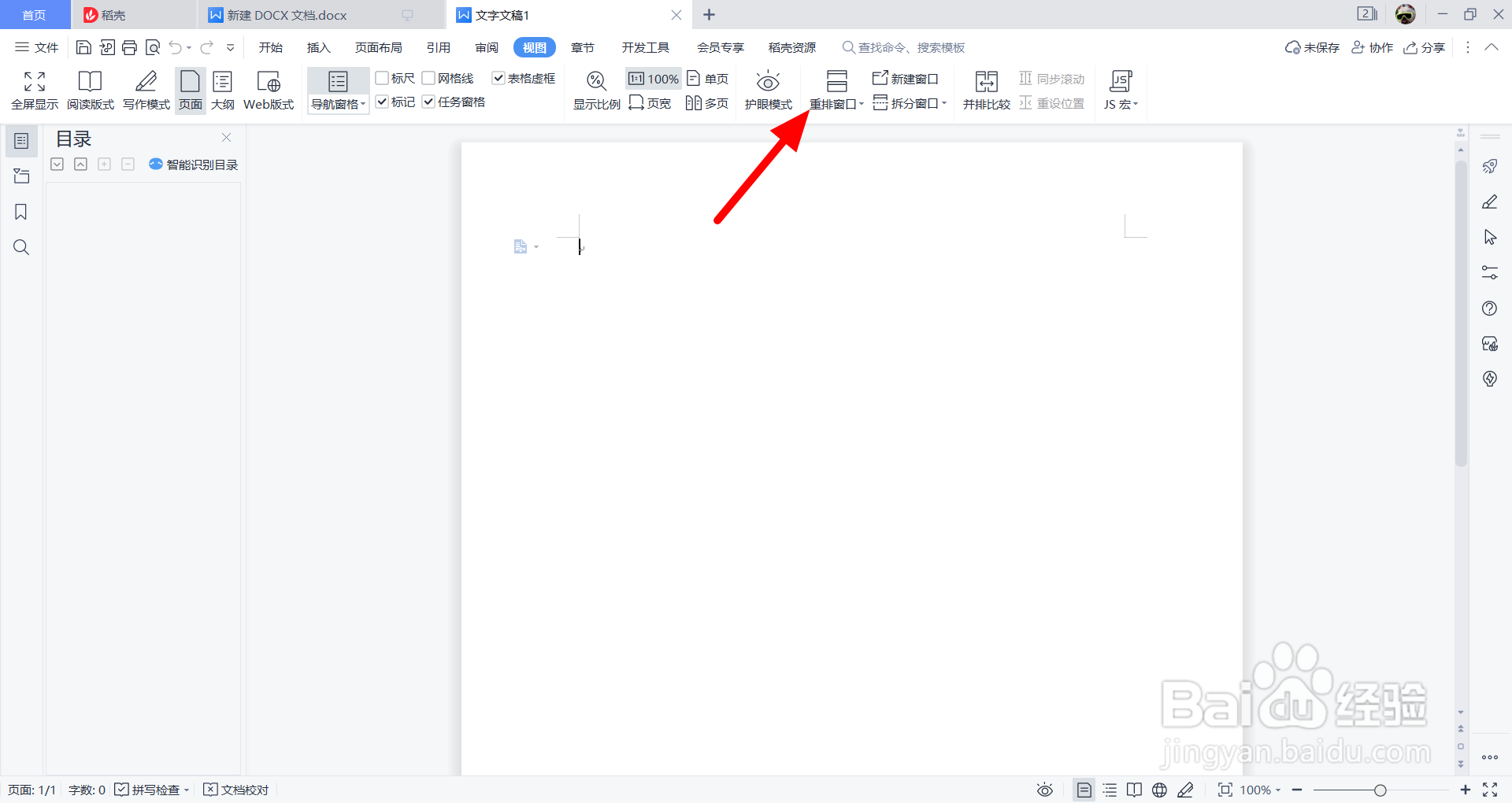The height and width of the screenshot is (803, 1512).
Task: Turn on eye protection mode (护眼模式)
Action: [768, 91]
